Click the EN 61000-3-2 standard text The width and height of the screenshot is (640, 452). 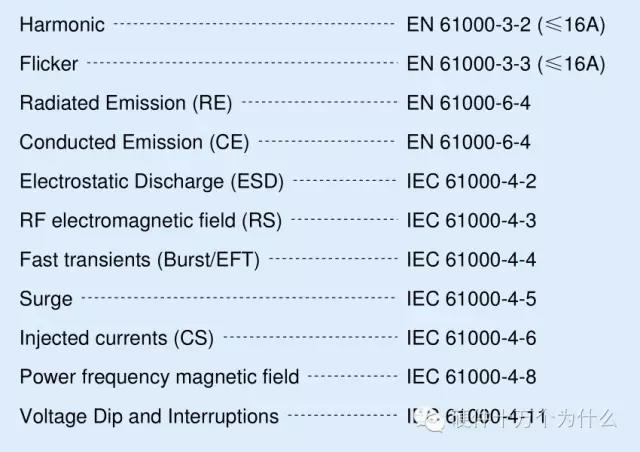[x=506, y=24]
